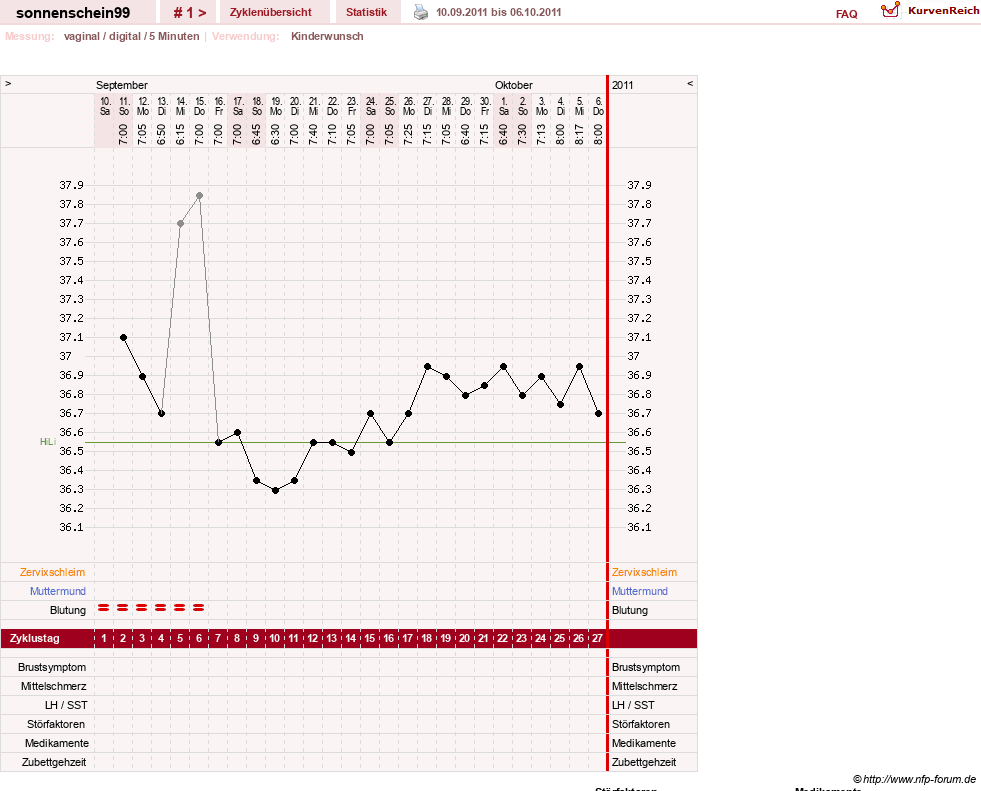Click the right Muttermund label
981x791 pixels.
pyautogui.click(x=639, y=591)
